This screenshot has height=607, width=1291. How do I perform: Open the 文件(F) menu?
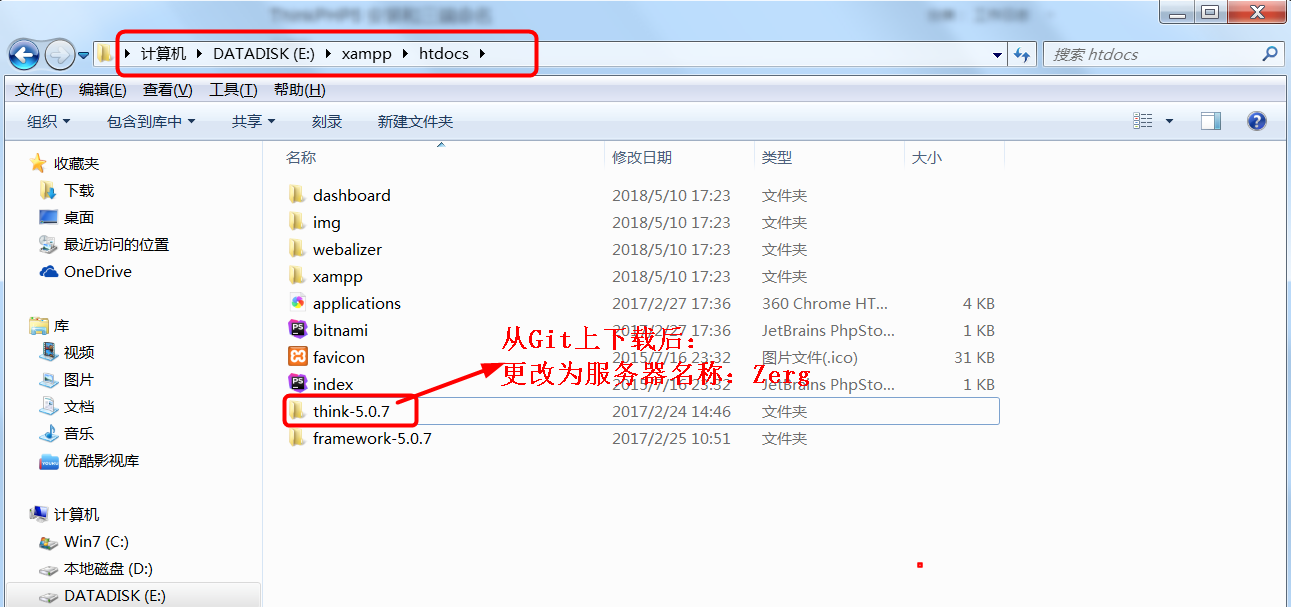[x=39, y=90]
